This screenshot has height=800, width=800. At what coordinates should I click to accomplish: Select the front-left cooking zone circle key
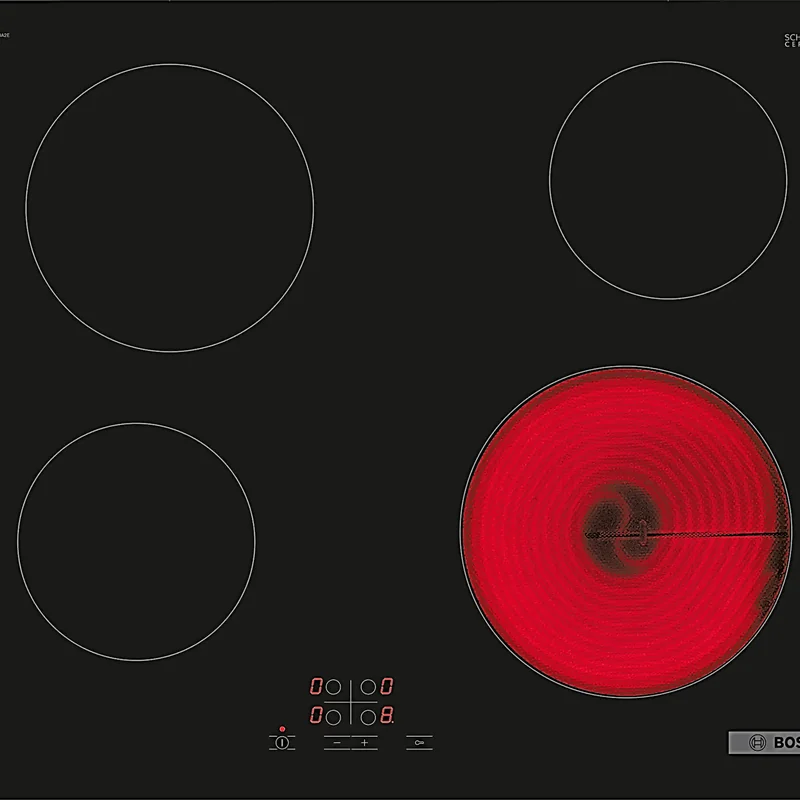[333, 717]
